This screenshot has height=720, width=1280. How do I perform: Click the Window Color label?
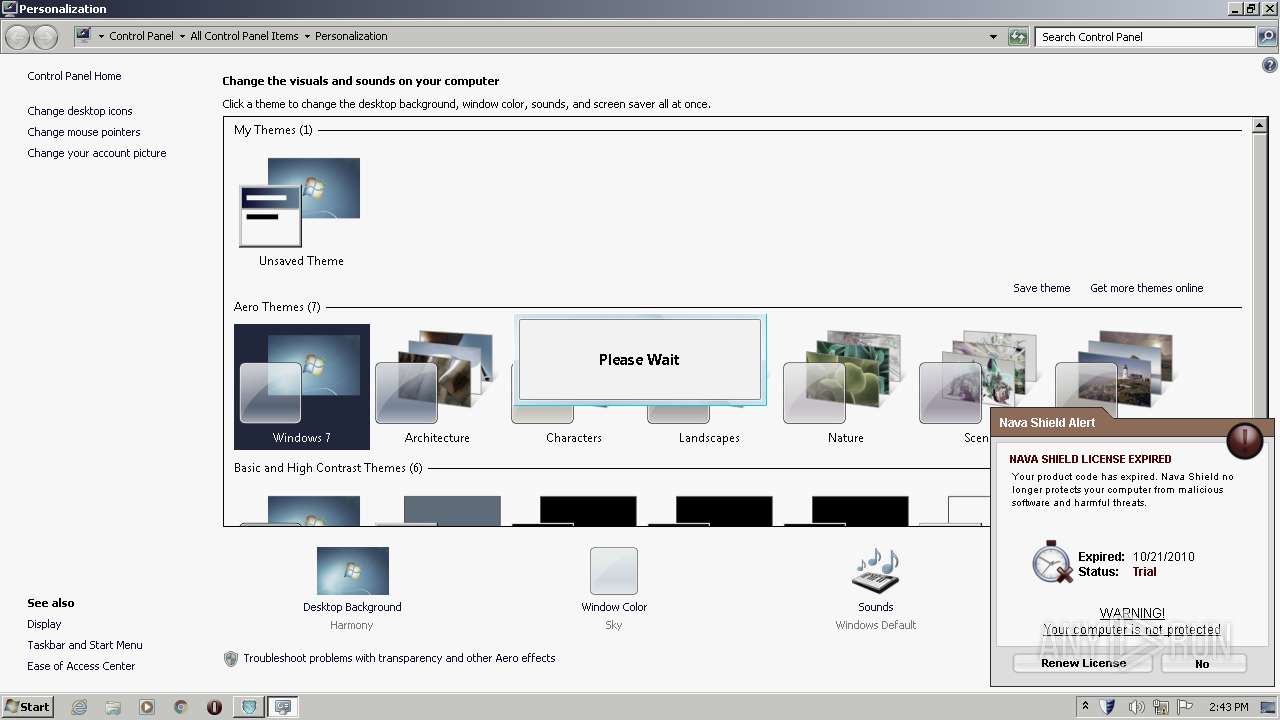point(614,608)
